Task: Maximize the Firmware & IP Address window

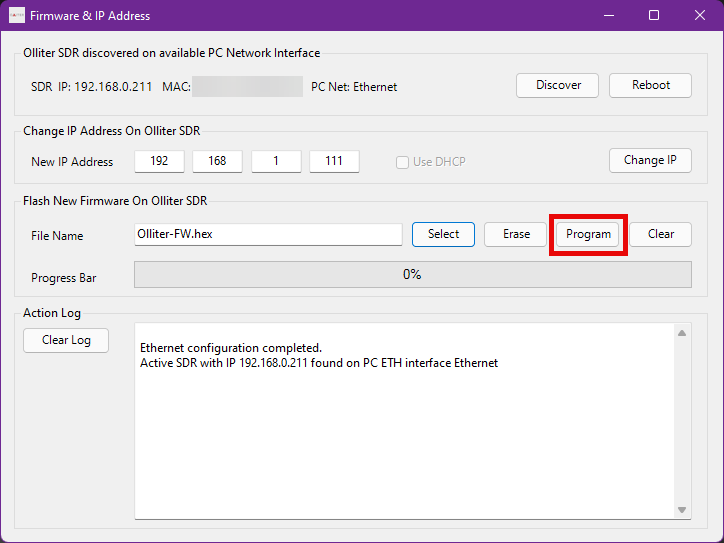Action: coord(653,16)
